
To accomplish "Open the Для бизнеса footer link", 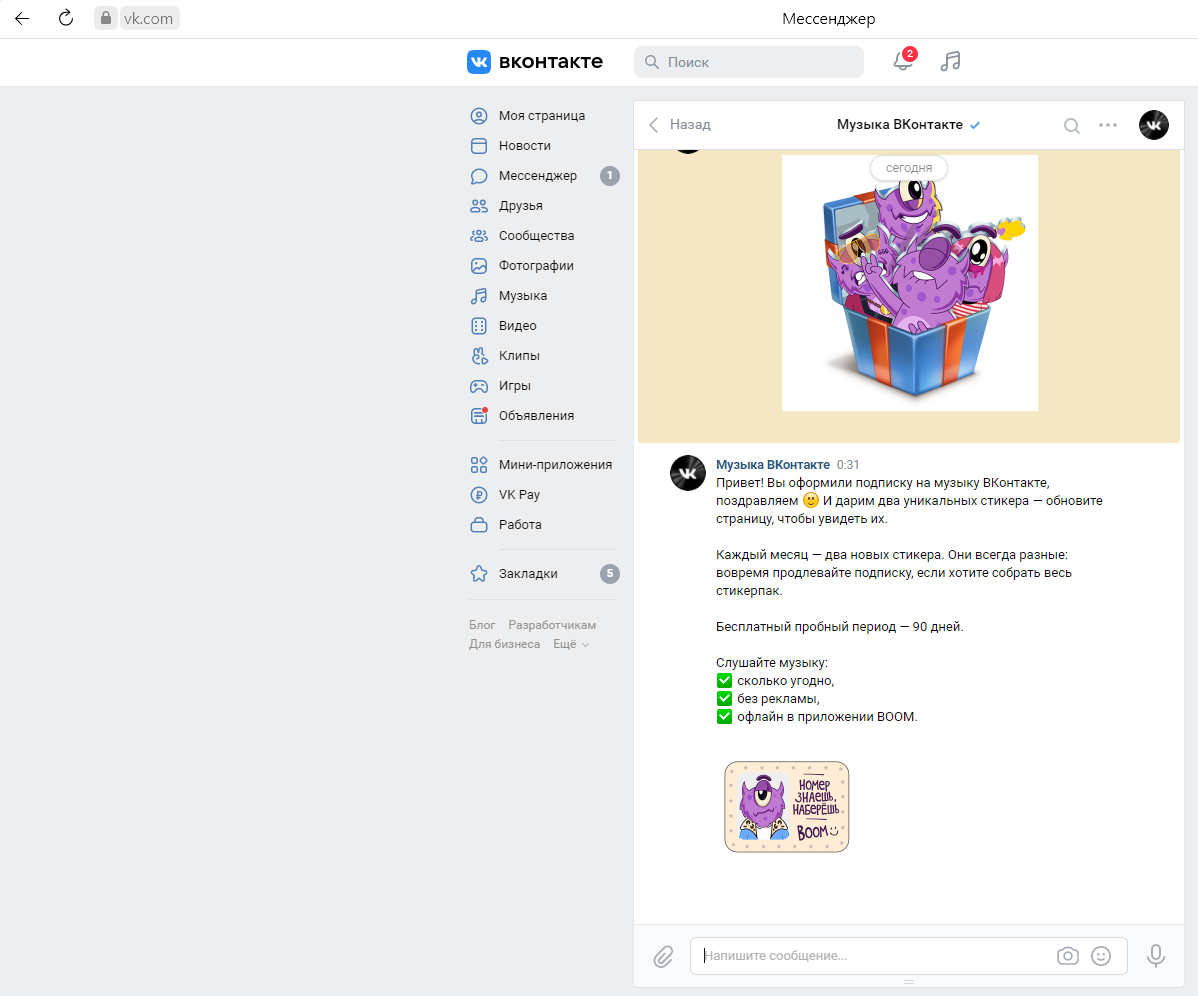I will (504, 644).
